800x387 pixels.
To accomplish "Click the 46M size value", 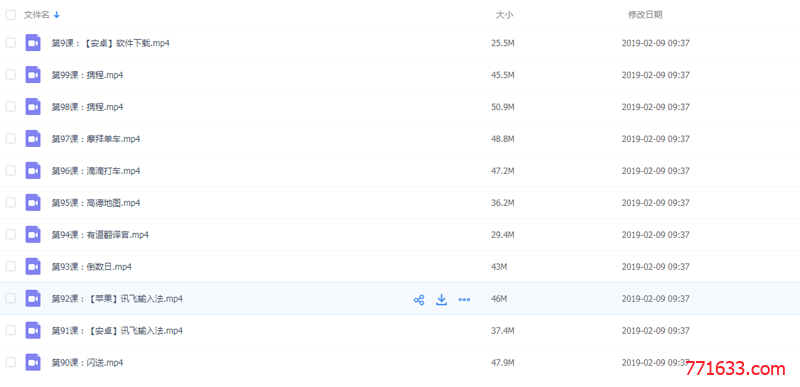I will (x=499, y=299).
